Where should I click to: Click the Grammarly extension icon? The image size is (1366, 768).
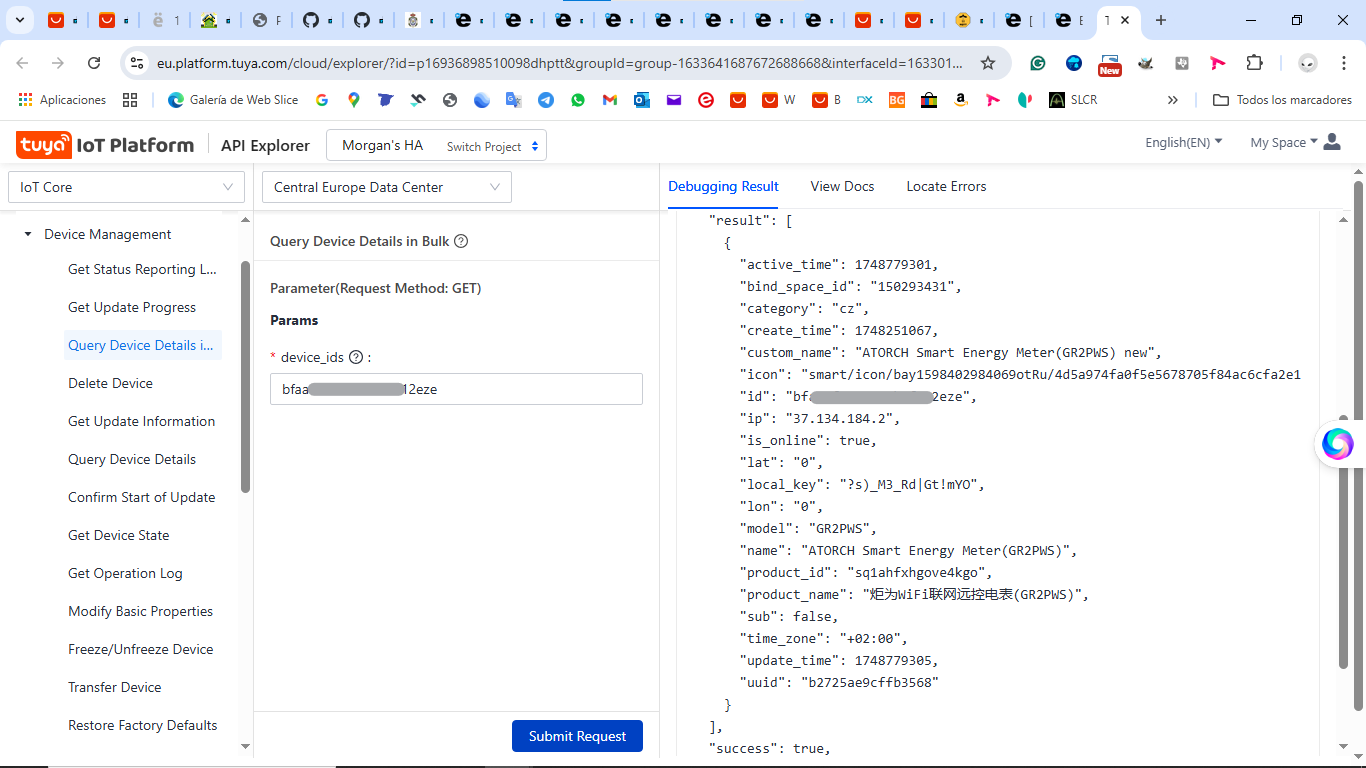click(1038, 63)
